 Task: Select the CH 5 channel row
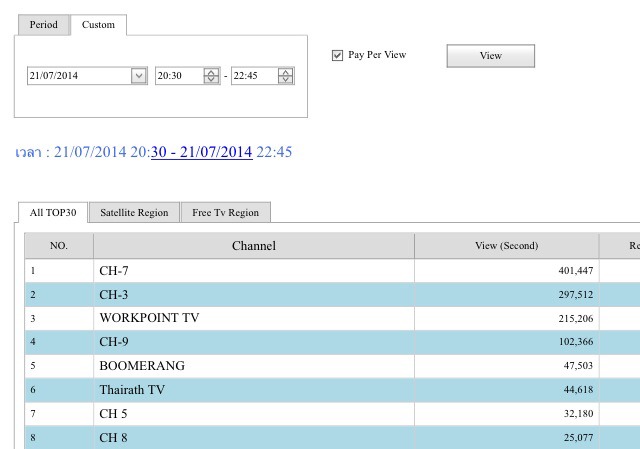pos(332,414)
